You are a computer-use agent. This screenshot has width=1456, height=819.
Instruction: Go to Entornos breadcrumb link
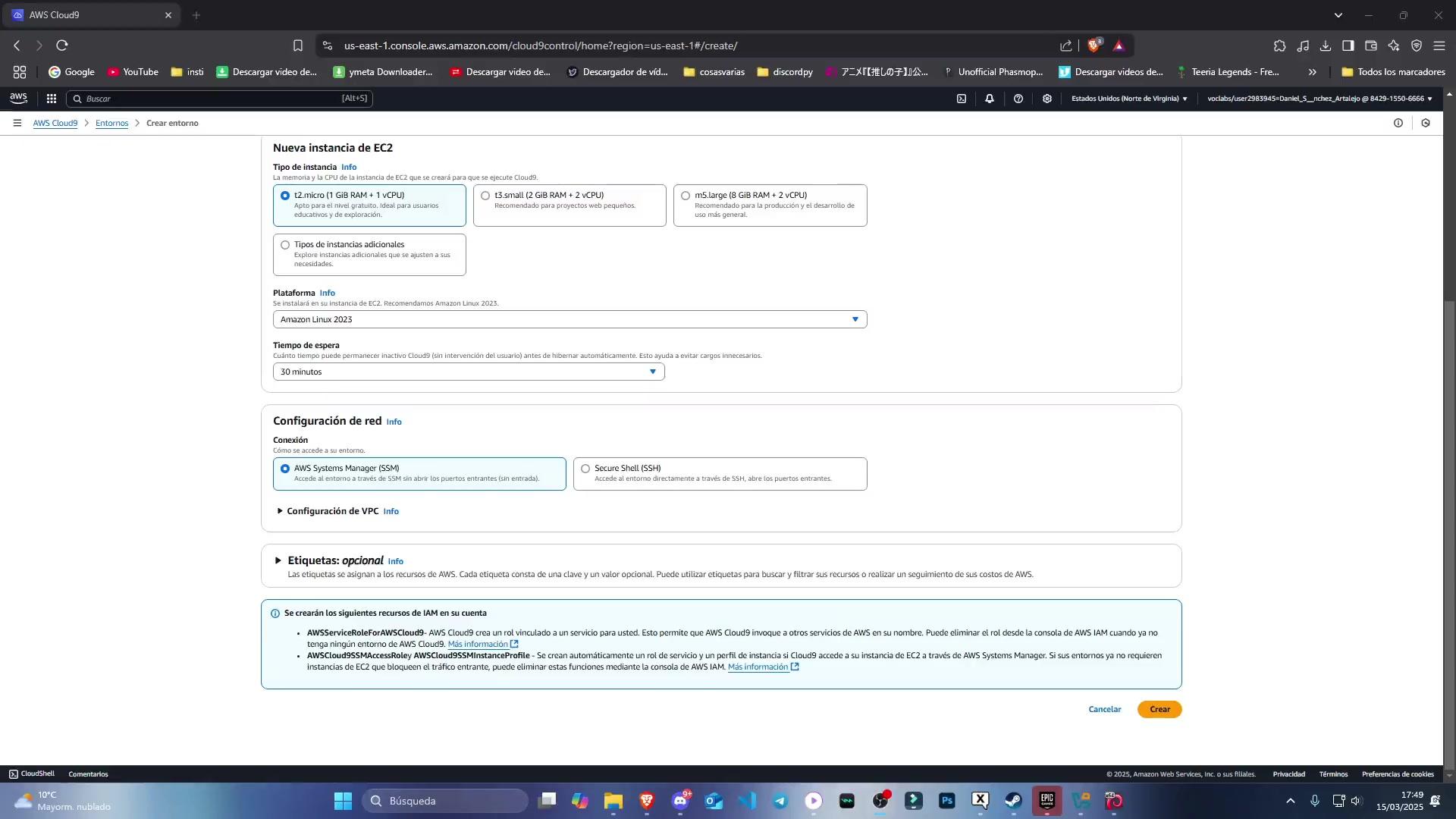pos(111,123)
